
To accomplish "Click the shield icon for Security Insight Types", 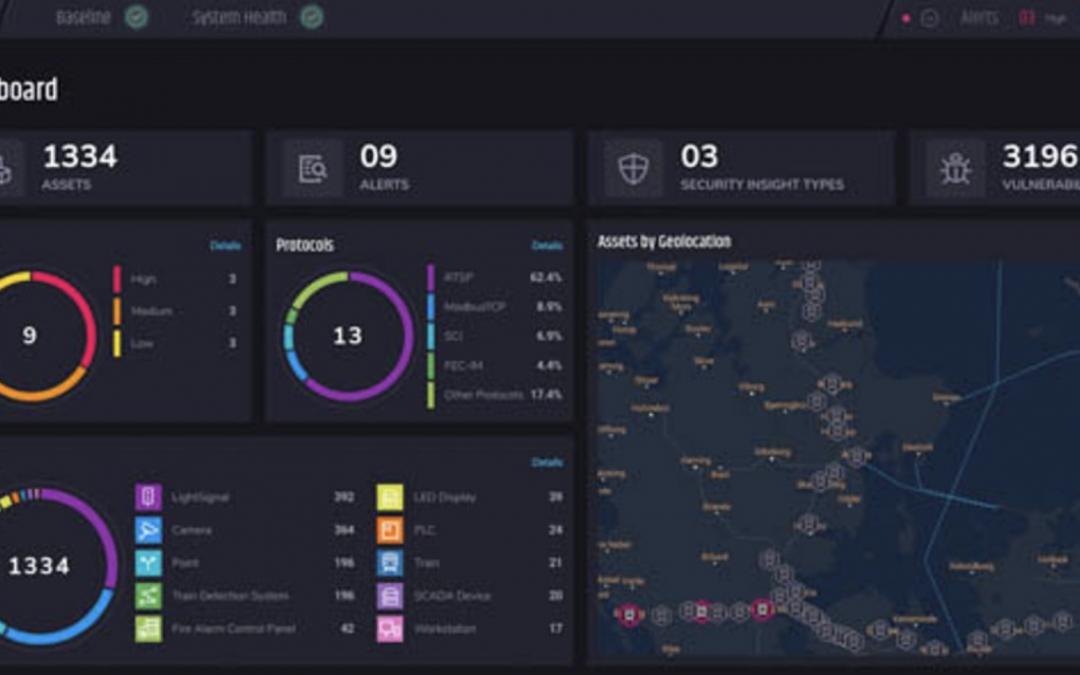I will pyautogui.click(x=633, y=168).
